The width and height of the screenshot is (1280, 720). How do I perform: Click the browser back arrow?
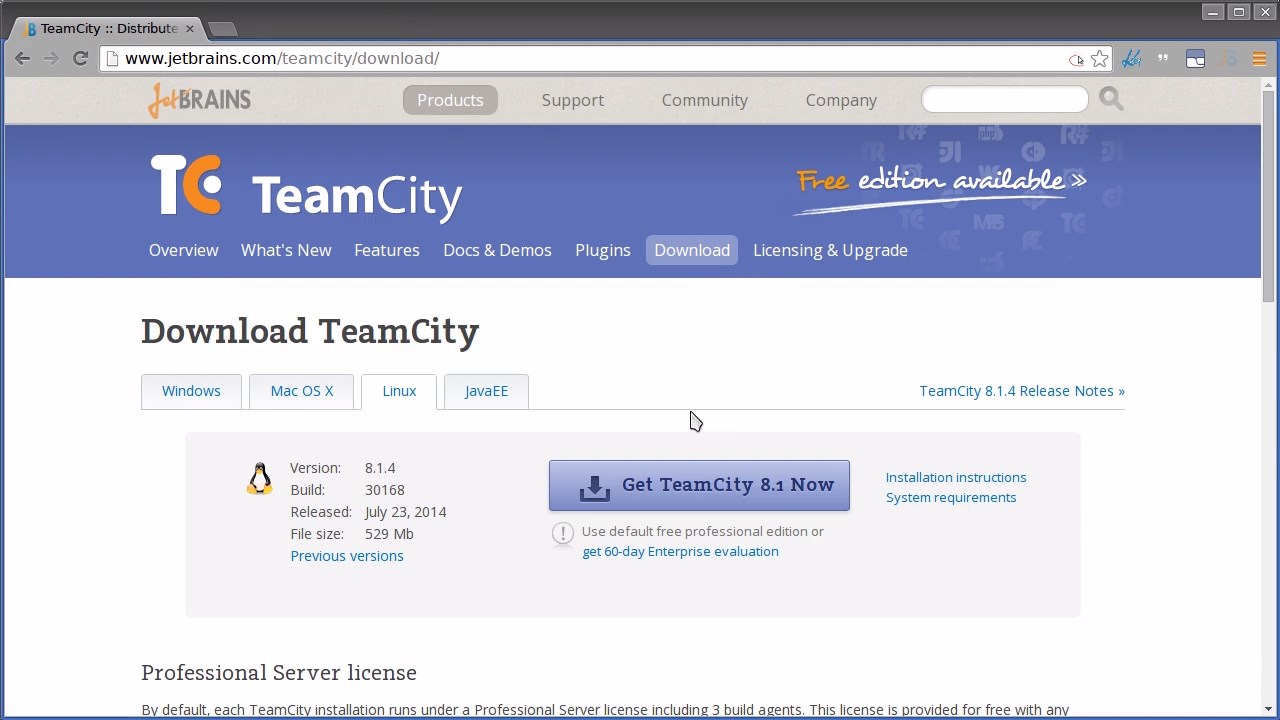(22, 58)
